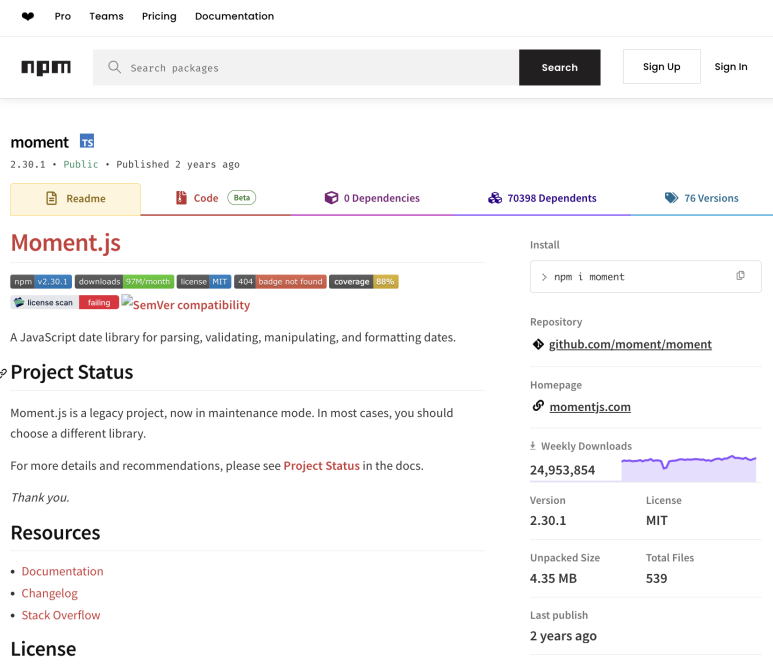The image size is (773, 666).
Task: Click the SemVer compatibility link
Action: [x=186, y=305]
